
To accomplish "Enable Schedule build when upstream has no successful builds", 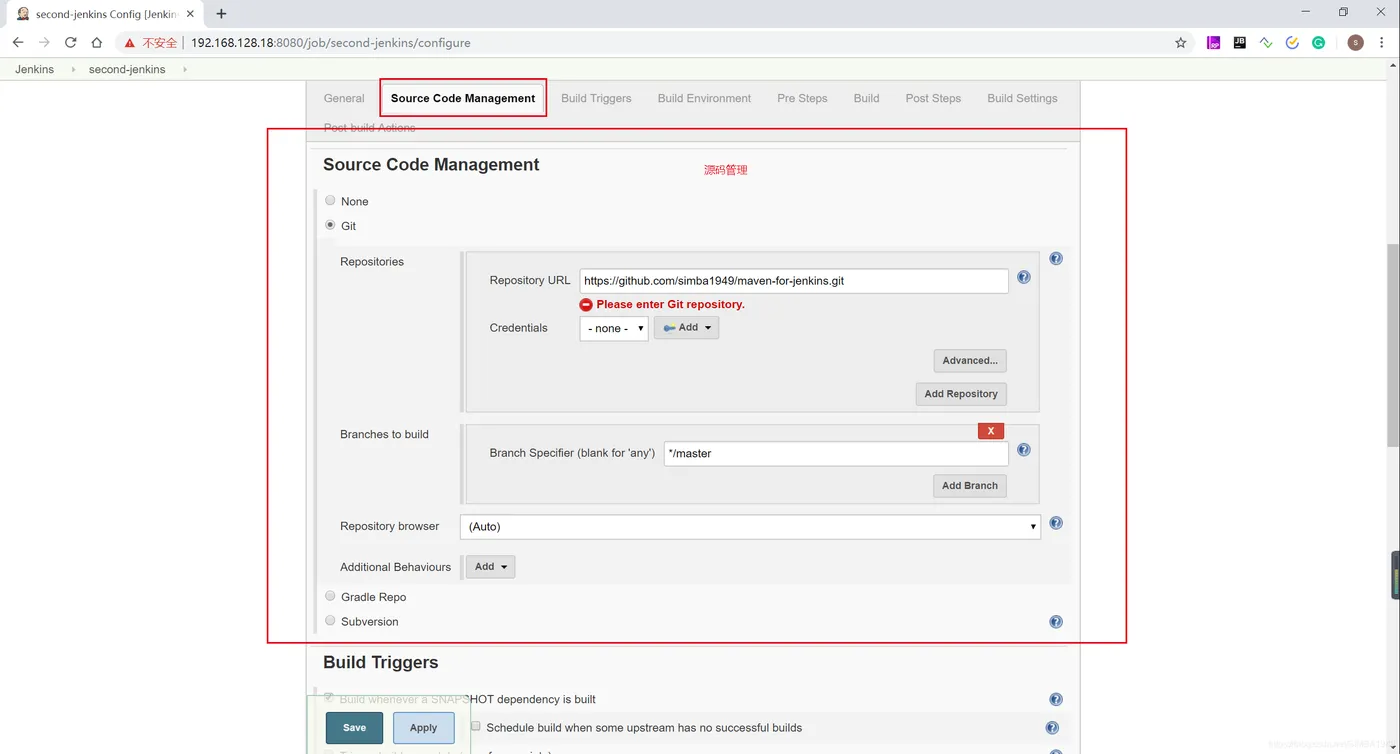I will (x=476, y=726).
